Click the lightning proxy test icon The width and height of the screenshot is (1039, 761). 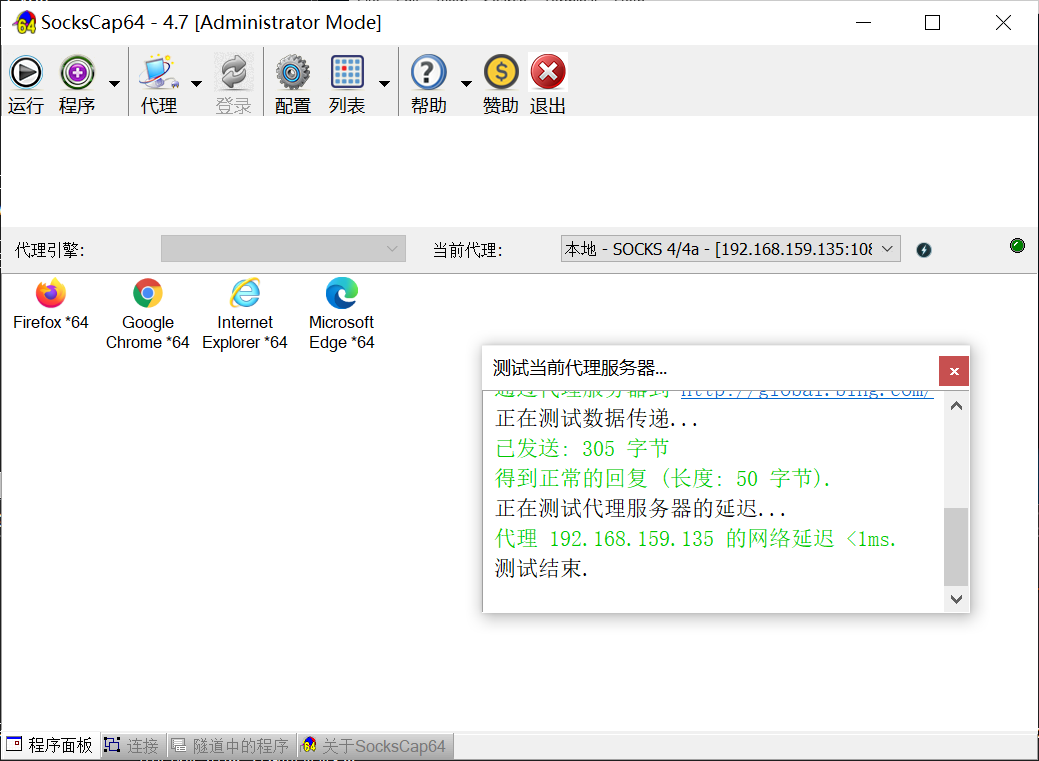coord(924,250)
